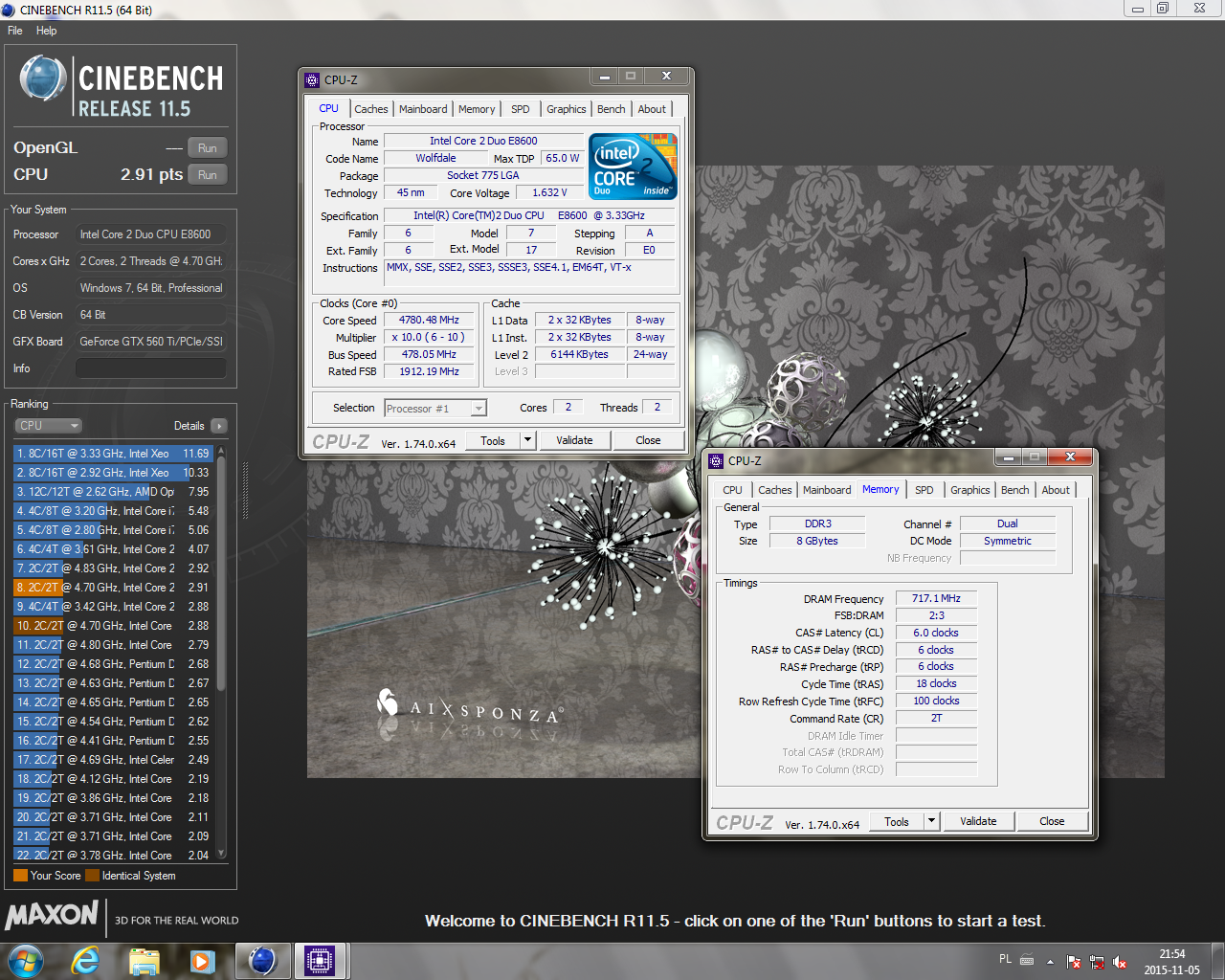Click Tools button in Memory CPU-Z window
The image size is (1225, 980).
897,821
